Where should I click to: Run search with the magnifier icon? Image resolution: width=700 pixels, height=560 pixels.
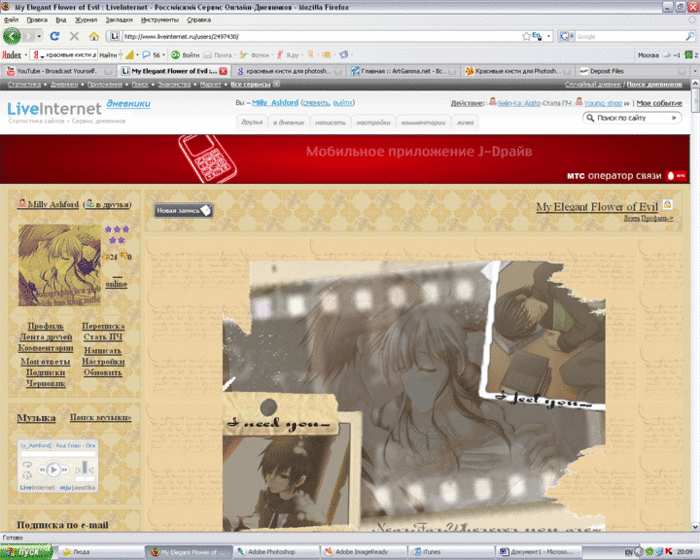click(690, 36)
